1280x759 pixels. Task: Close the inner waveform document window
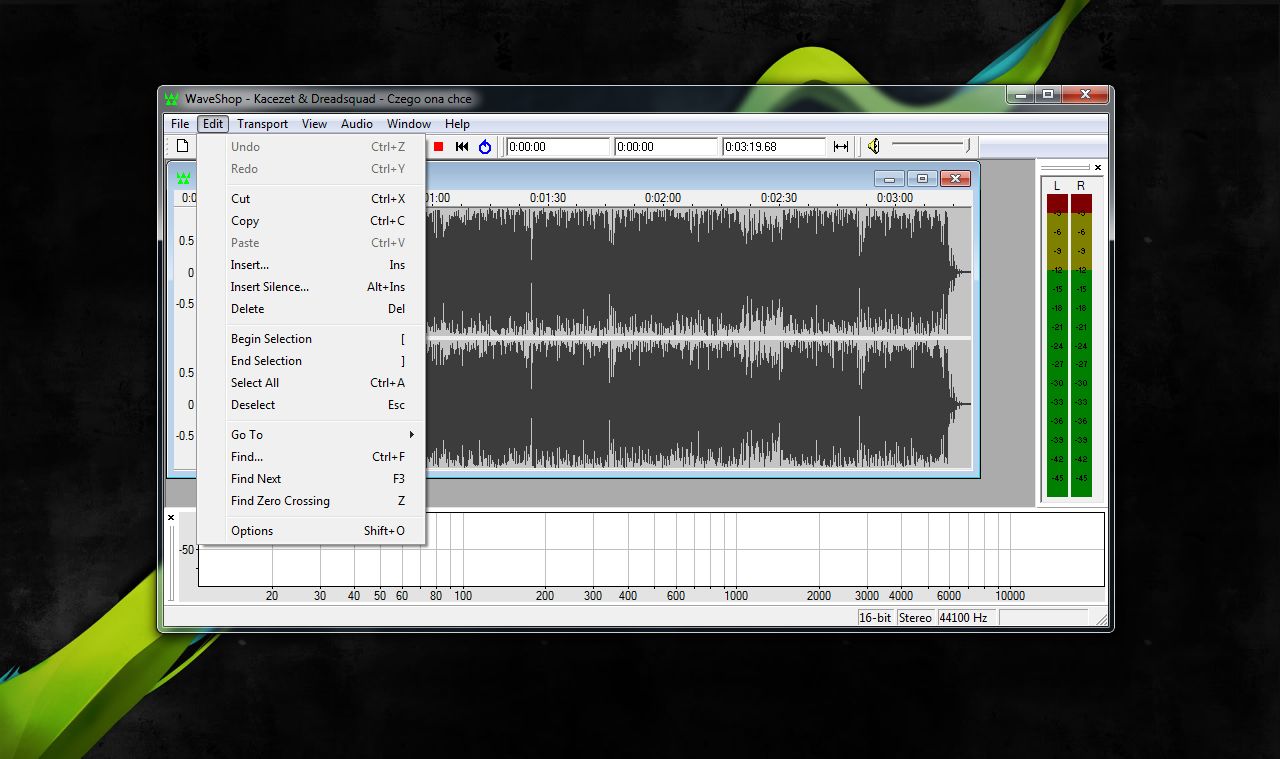(955, 178)
